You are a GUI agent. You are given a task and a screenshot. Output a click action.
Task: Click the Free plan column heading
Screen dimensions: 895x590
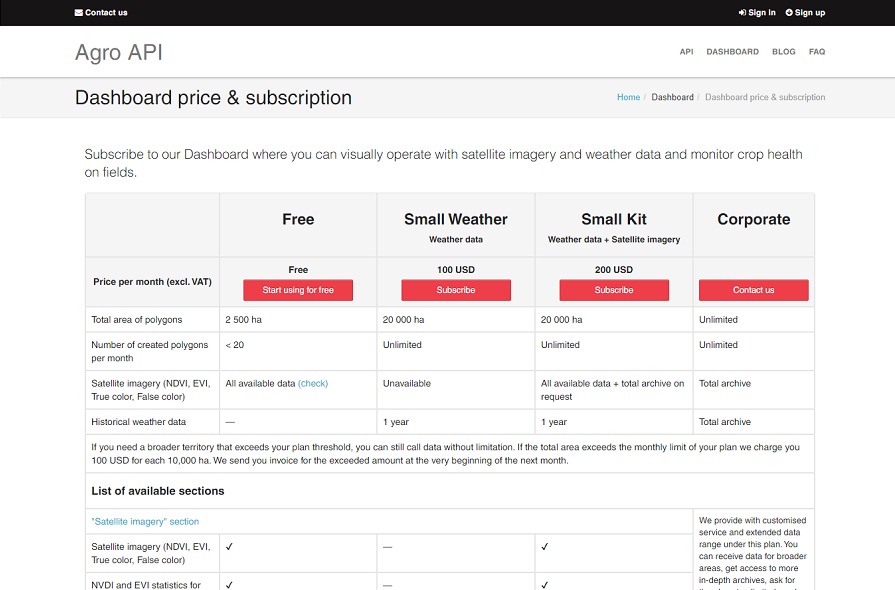(298, 219)
